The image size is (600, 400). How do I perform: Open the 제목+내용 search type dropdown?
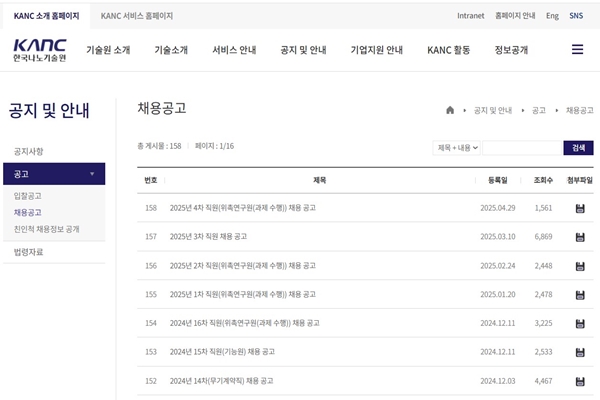(x=457, y=148)
